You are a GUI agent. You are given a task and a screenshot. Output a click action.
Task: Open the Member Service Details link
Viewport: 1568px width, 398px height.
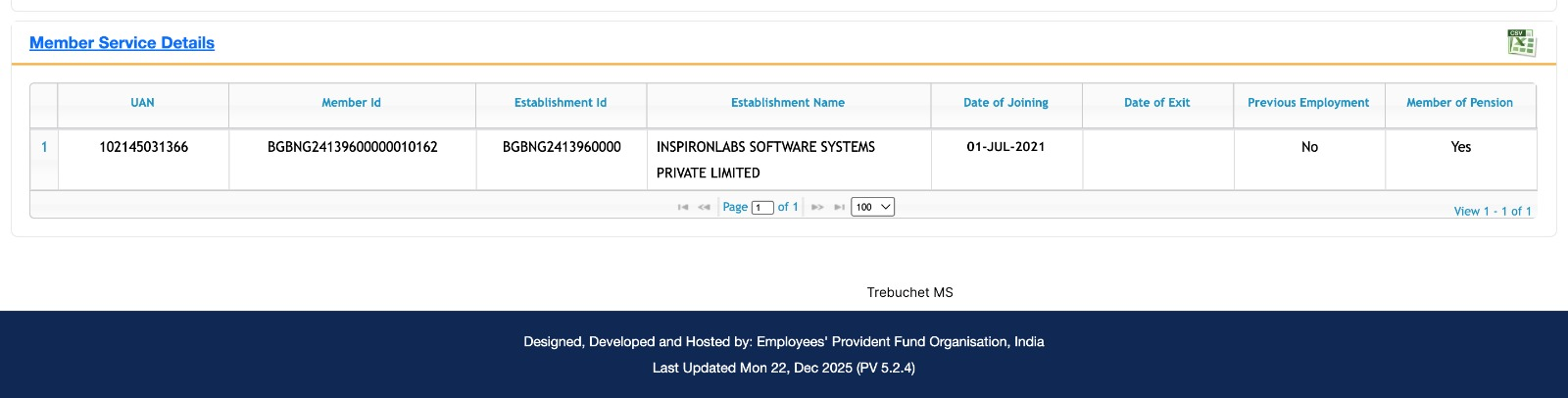122,43
